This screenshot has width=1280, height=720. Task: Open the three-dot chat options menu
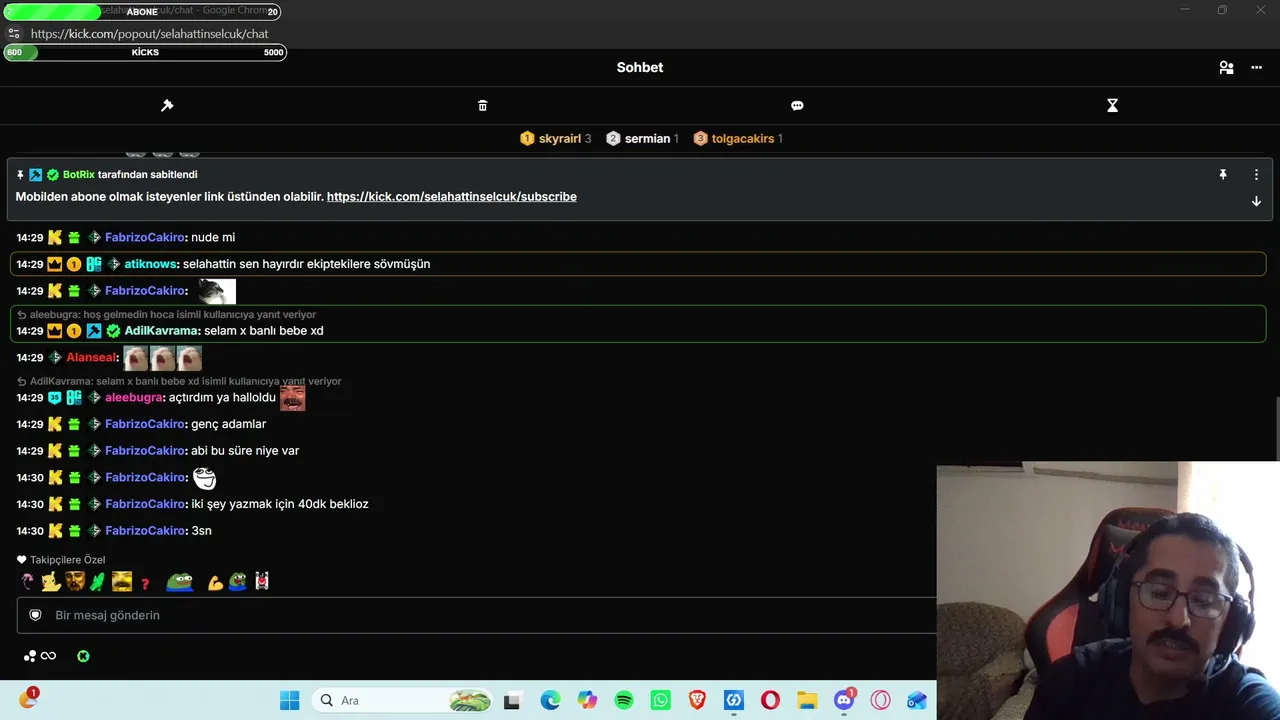click(1256, 68)
